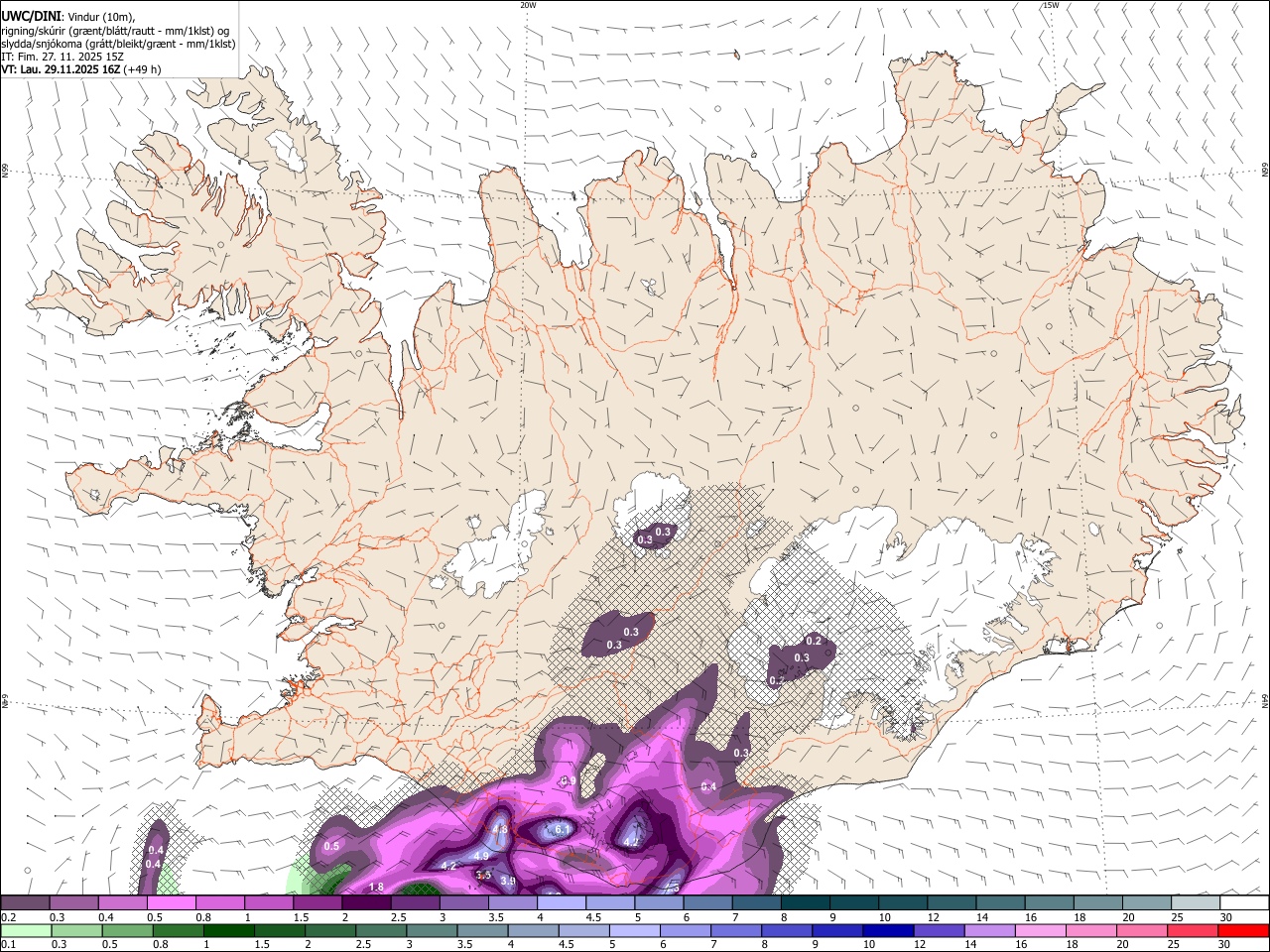Select the IT: Fim. 27. 11. 2025 15Z line
The height and width of the screenshot is (952, 1270).
click(62, 57)
